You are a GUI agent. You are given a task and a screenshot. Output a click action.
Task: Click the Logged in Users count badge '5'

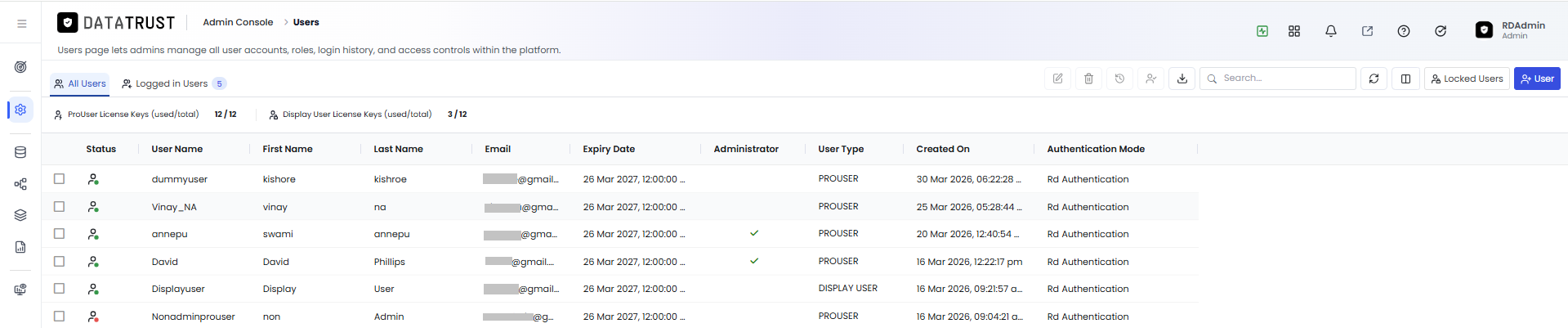pos(219,83)
